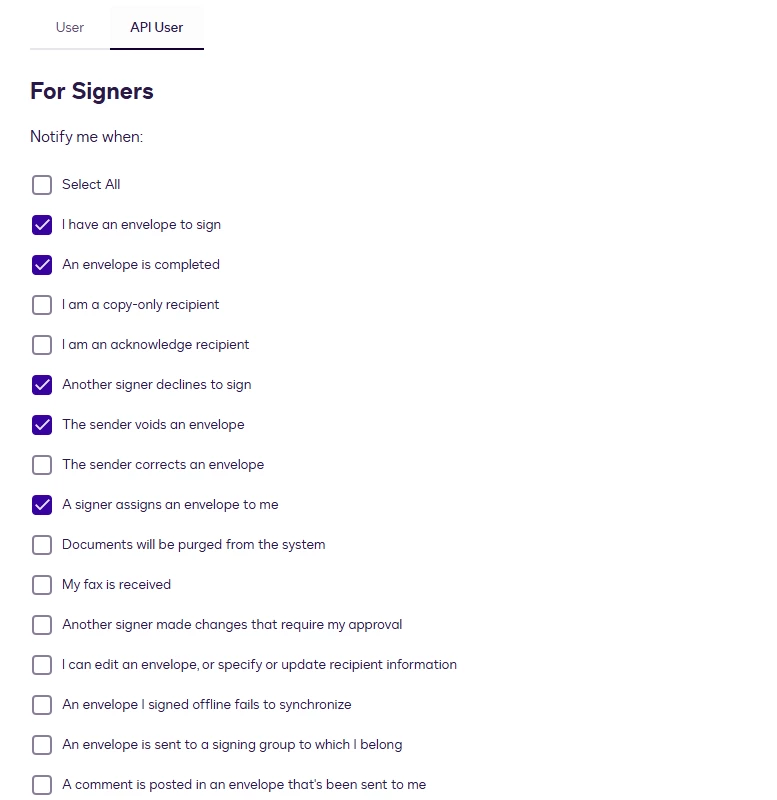Uncheck 'Another signer declines to sign'

(x=42, y=385)
